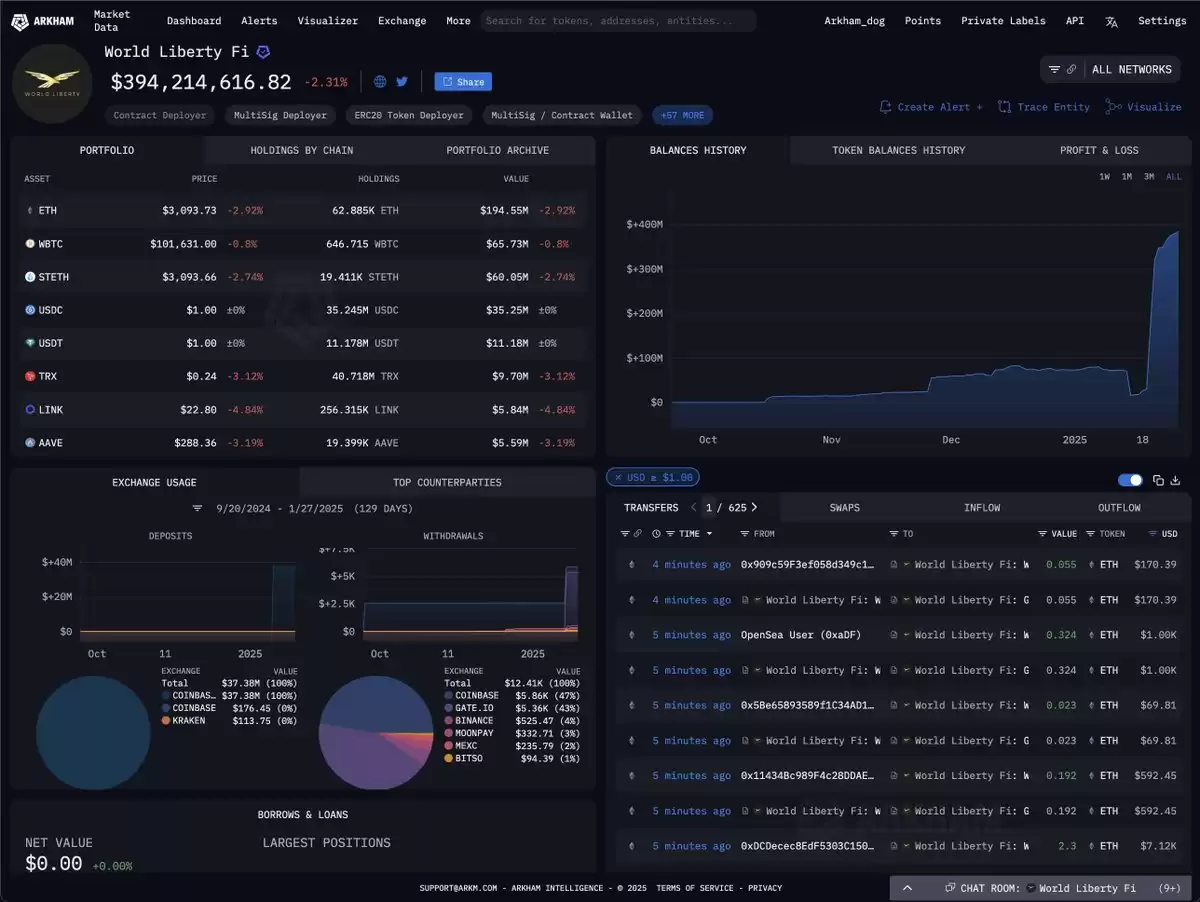1200x902 pixels.
Task: Copy the transfers table with copy icon
Action: coord(1158,480)
